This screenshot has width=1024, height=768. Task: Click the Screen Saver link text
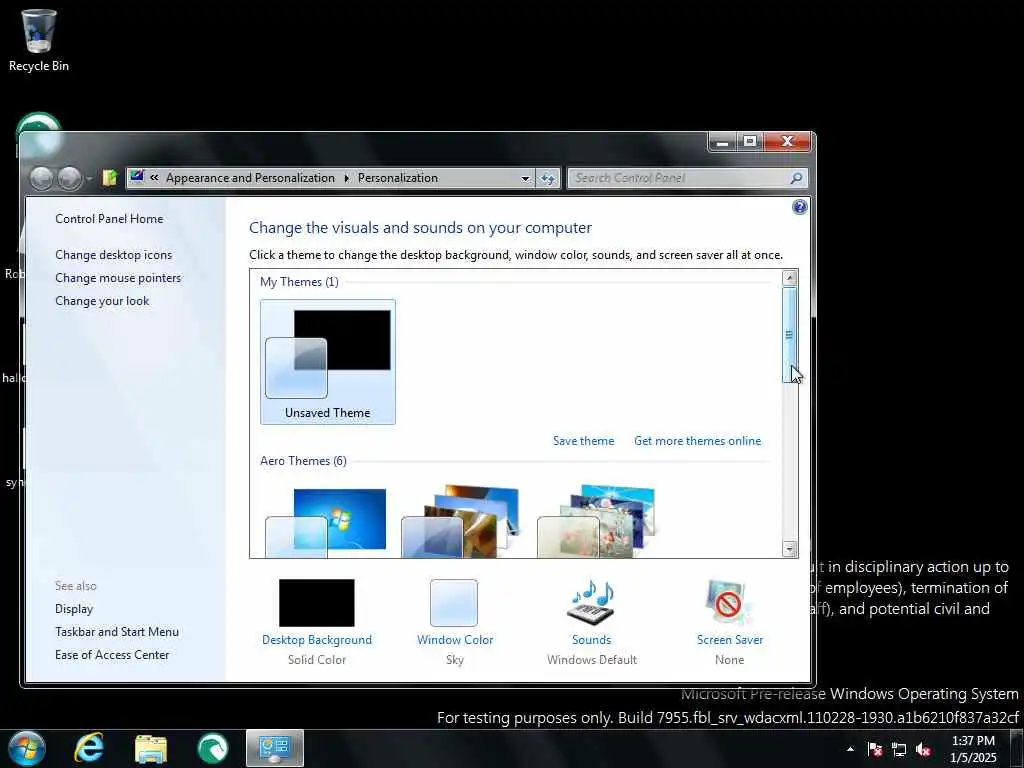(729, 640)
